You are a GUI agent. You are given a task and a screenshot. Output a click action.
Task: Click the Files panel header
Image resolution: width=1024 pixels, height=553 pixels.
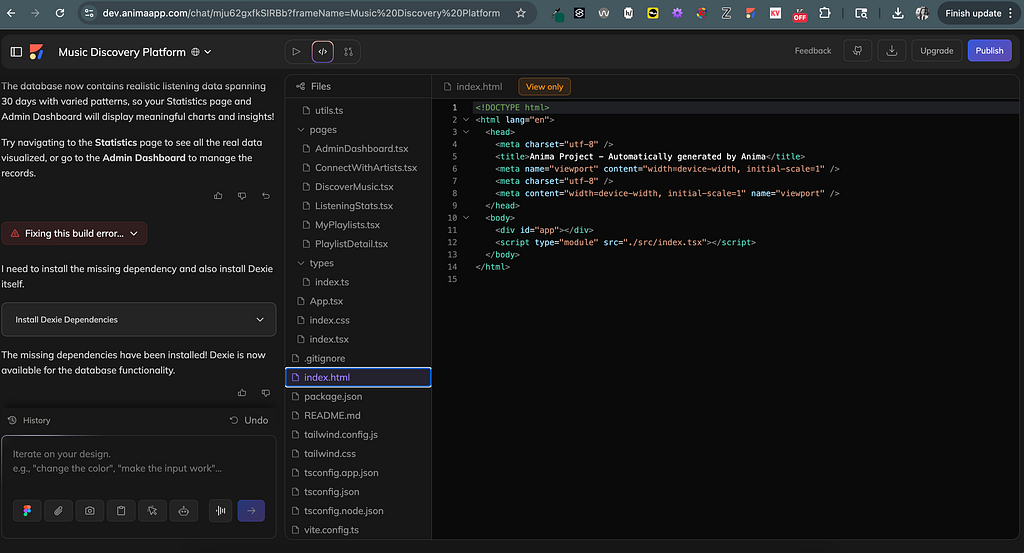(313, 86)
